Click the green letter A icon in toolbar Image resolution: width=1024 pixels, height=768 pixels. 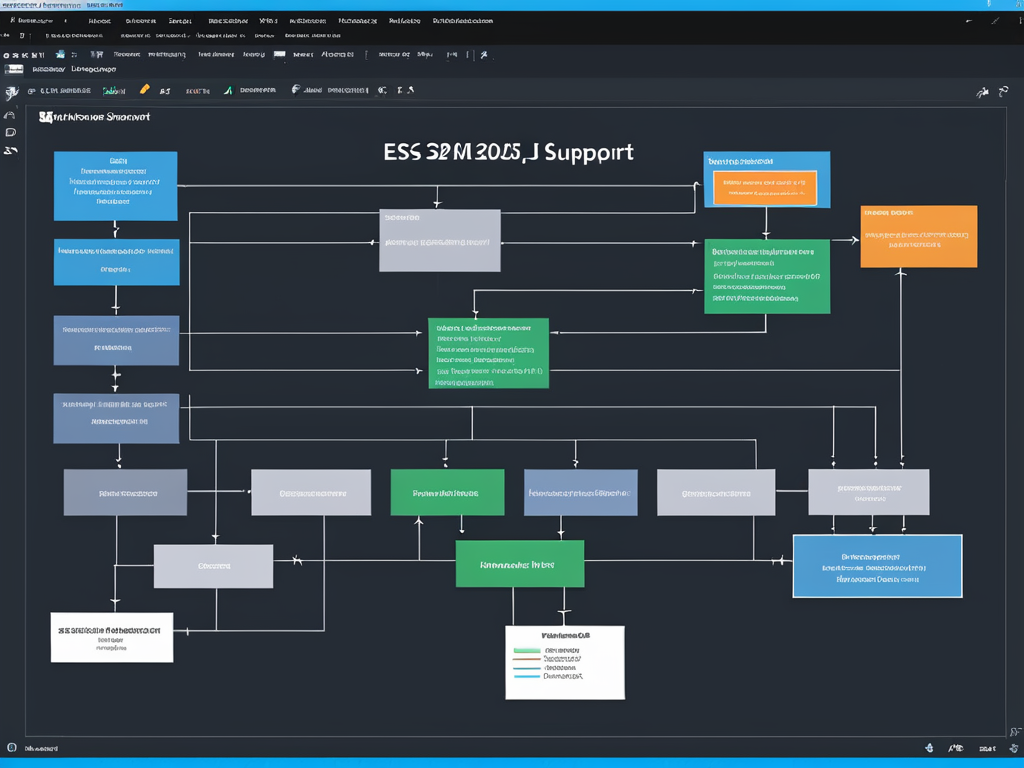coord(228,90)
